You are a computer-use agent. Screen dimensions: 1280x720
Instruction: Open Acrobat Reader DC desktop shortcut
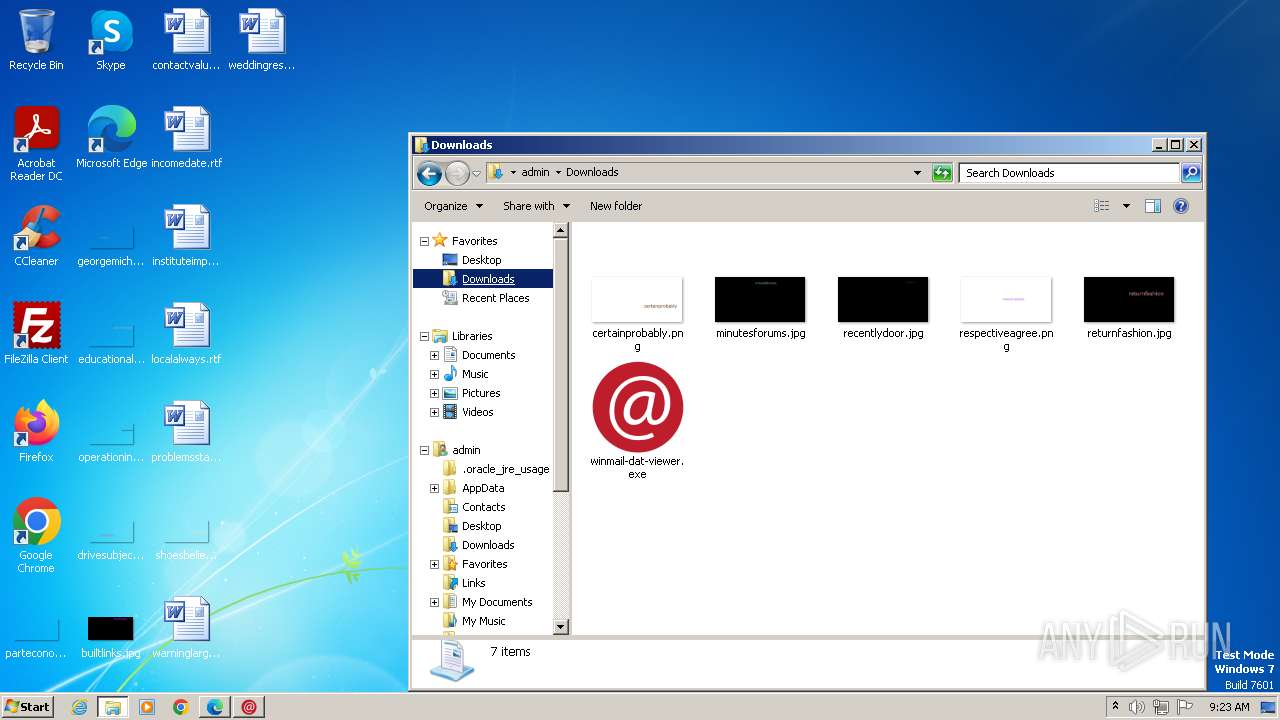click(x=36, y=144)
